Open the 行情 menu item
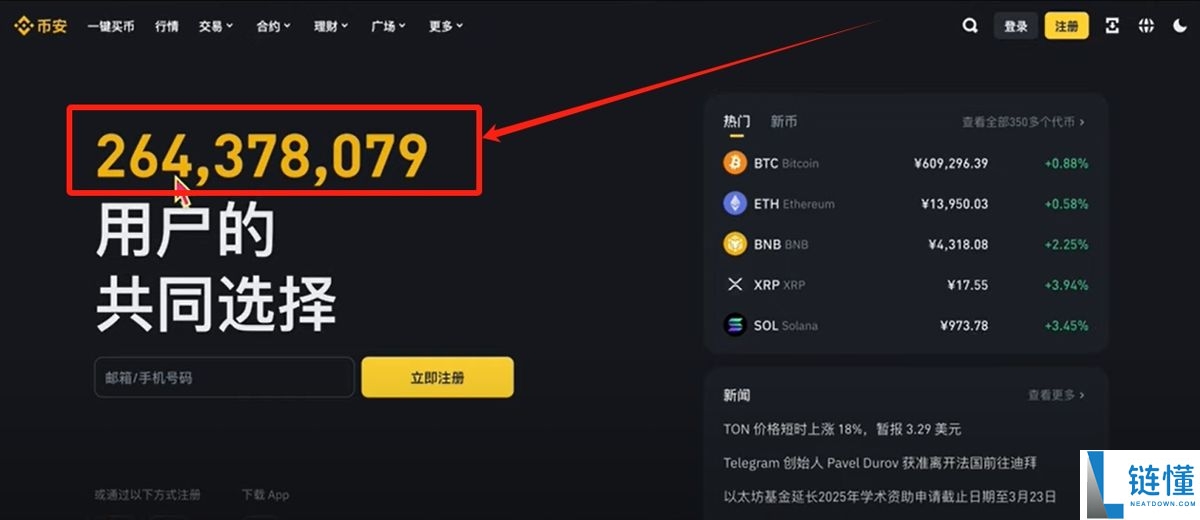The width and height of the screenshot is (1200, 520). (x=167, y=27)
